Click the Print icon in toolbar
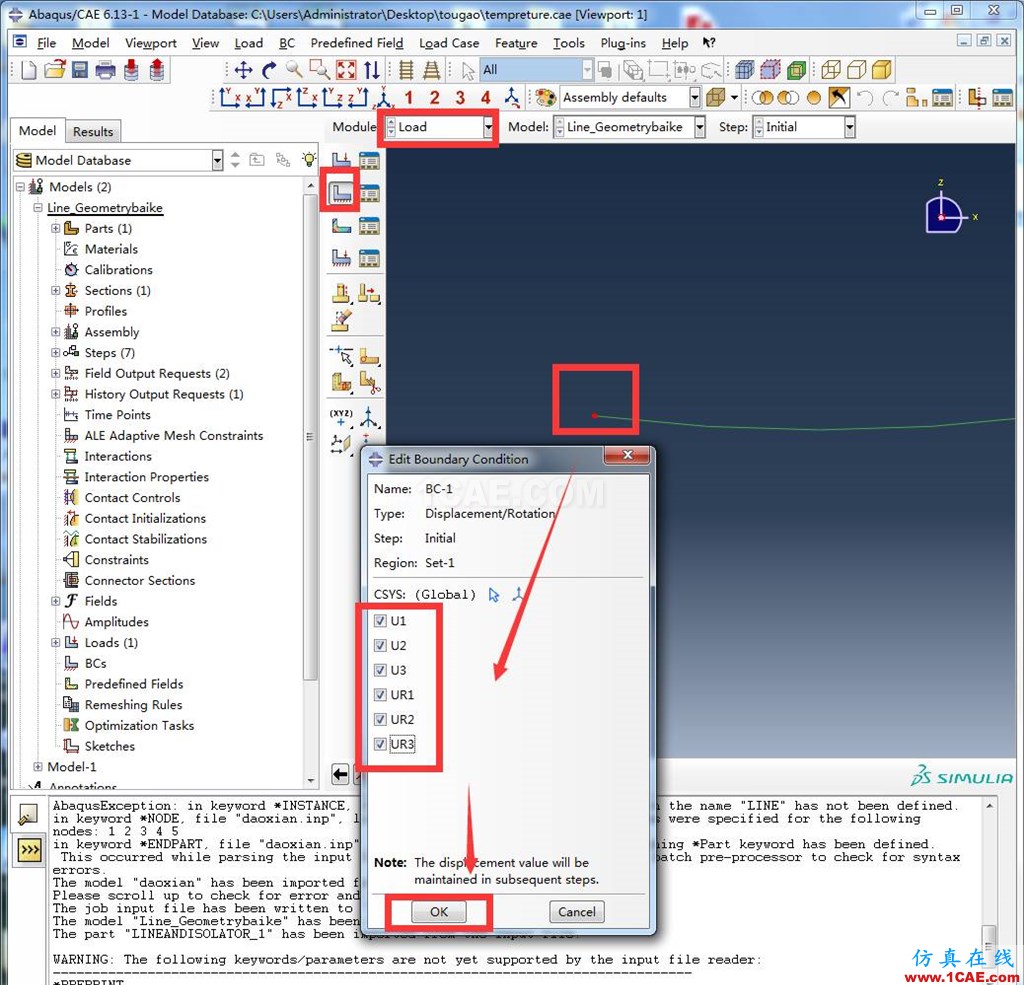1024x985 pixels. 105,70
